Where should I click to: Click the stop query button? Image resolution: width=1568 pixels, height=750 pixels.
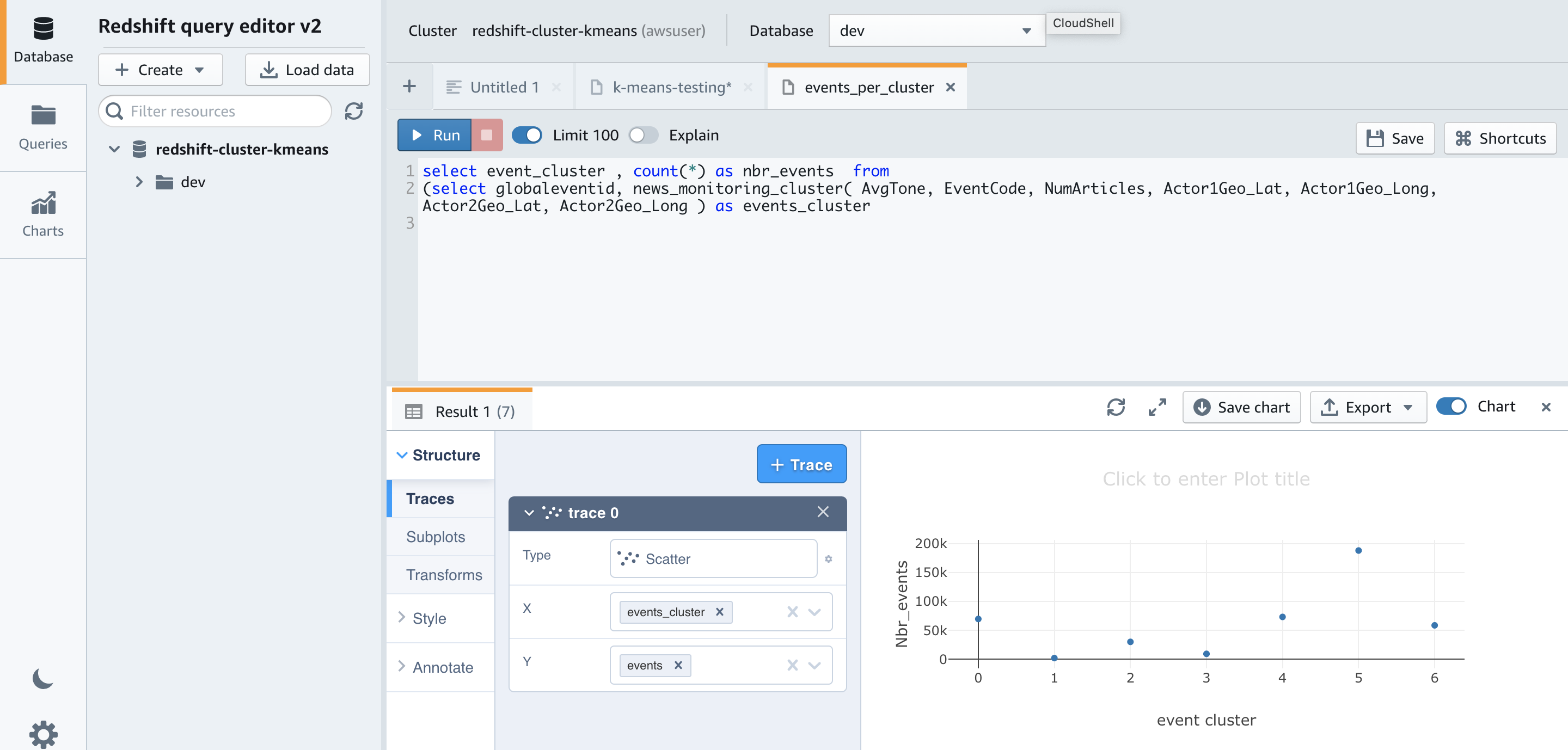click(x=486, y=135)
